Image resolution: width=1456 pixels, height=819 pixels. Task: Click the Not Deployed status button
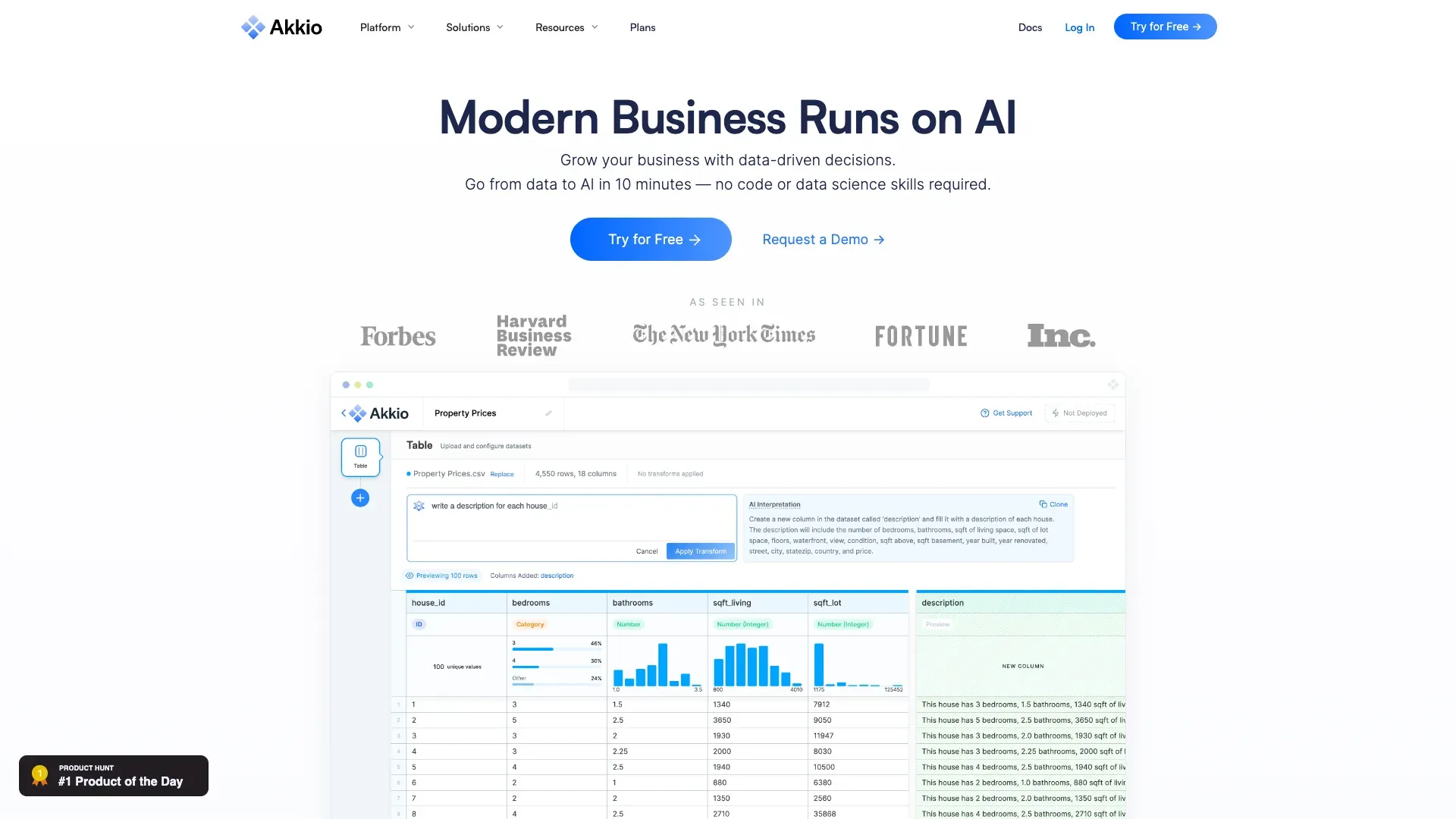[x=1079, y=413]
